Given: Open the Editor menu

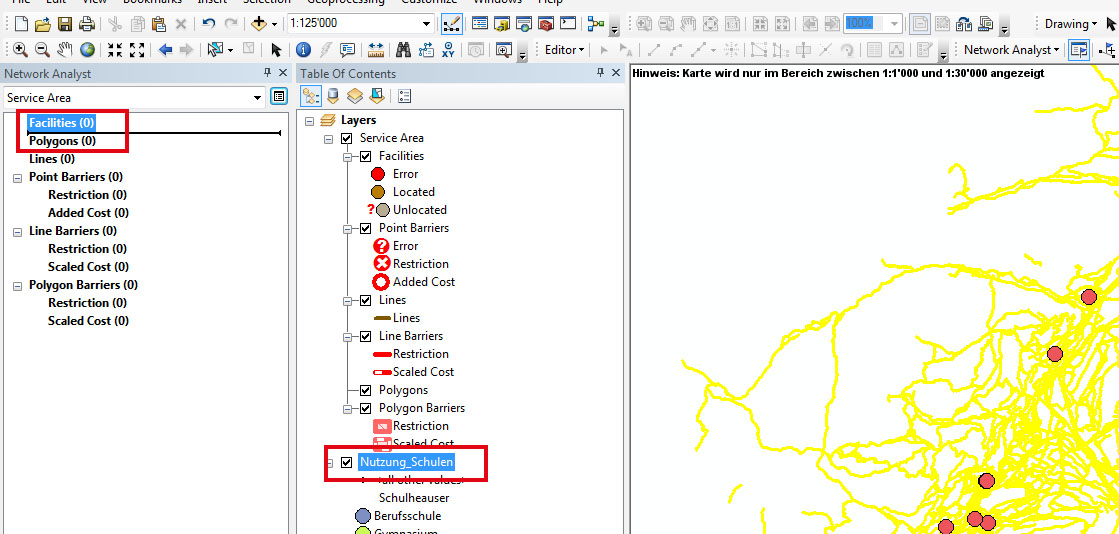Looking at the screenshot, I should [565, 49].
